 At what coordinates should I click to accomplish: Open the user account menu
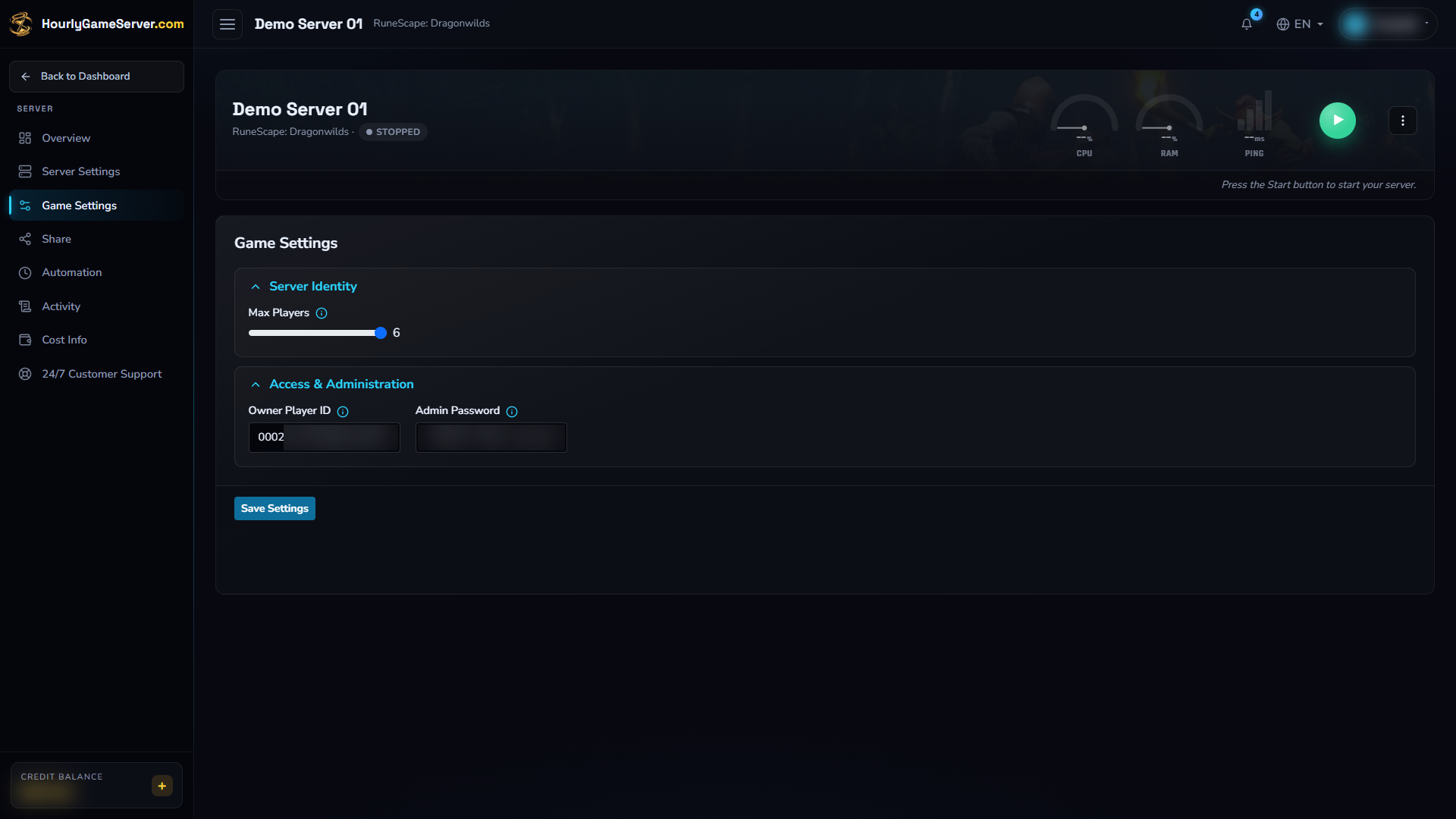click(x=1387, y=24)
